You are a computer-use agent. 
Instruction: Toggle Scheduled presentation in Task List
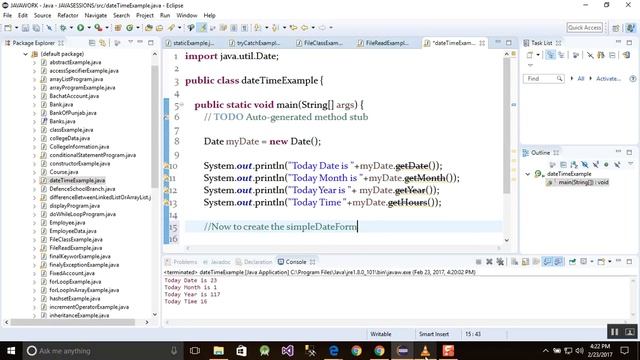pos(561,55)
